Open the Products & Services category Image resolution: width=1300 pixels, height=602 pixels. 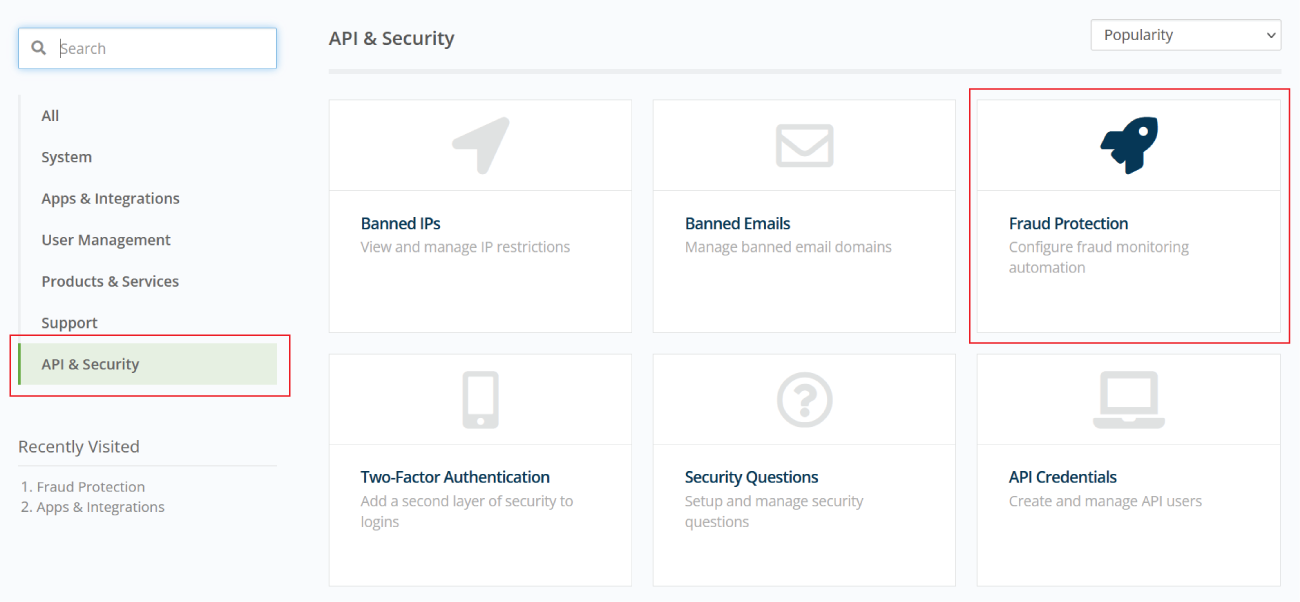[x=110, y=281]
